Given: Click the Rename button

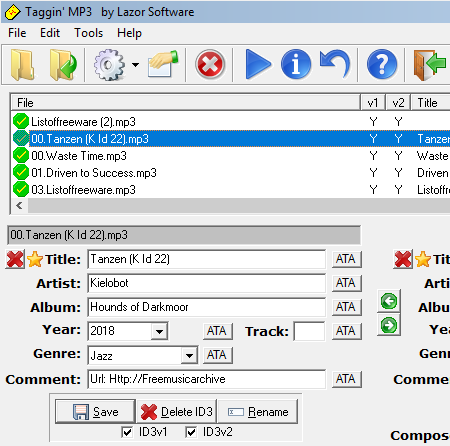Looking at the screenshot, I should tap(258, 412).
